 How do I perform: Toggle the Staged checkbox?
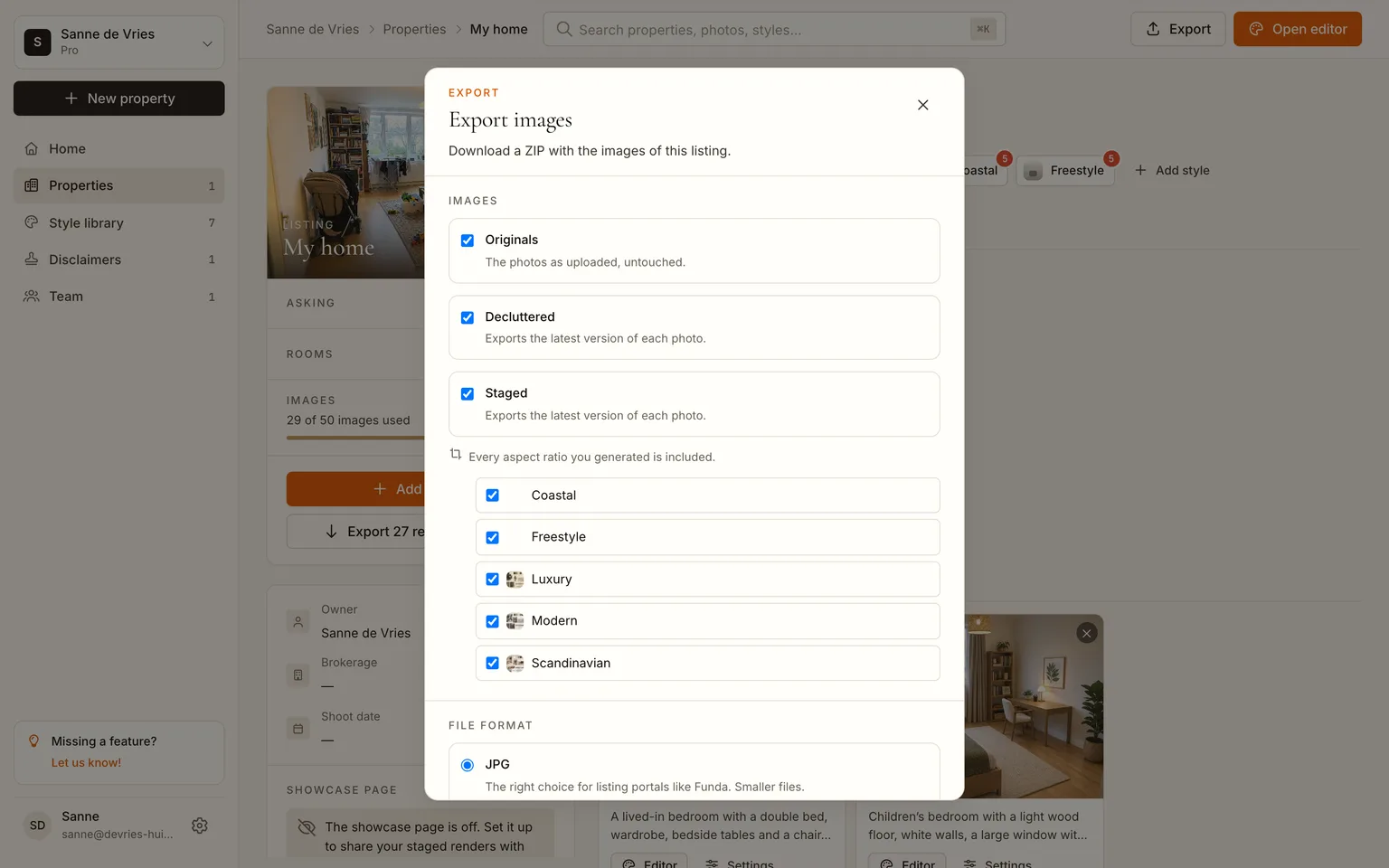point(468,393)
